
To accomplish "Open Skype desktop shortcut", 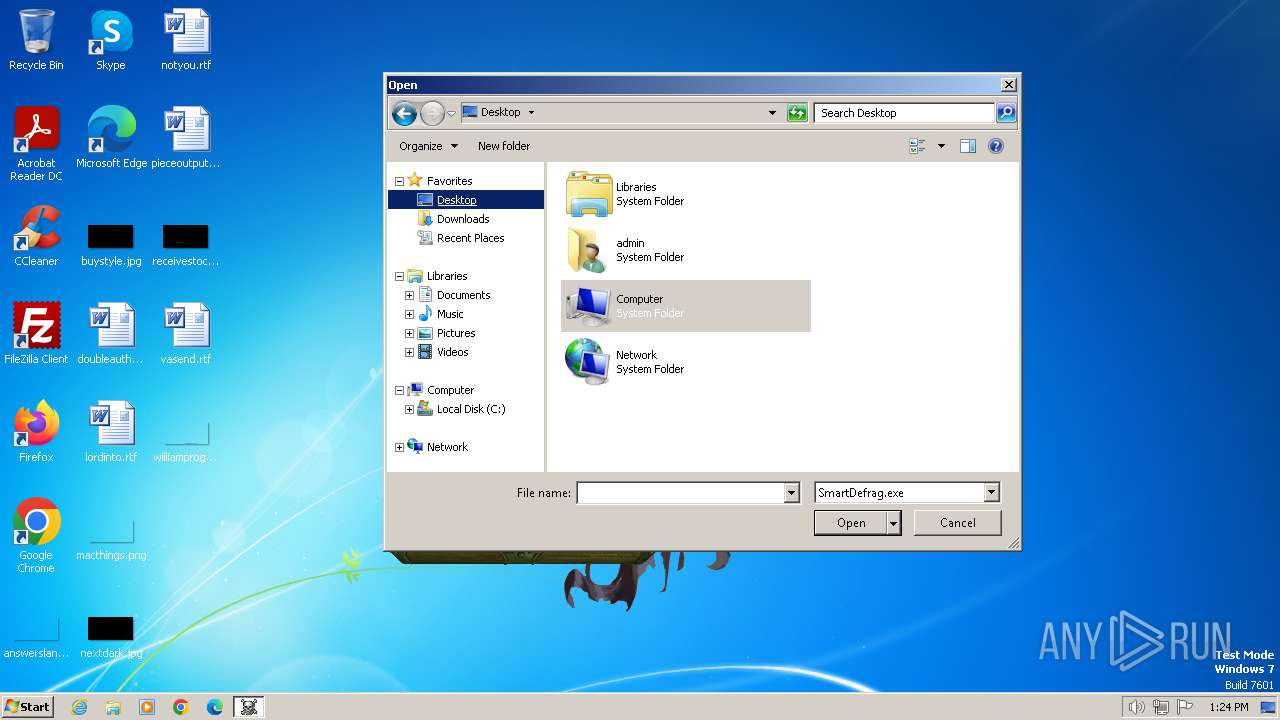I will (x=111, y=41).
